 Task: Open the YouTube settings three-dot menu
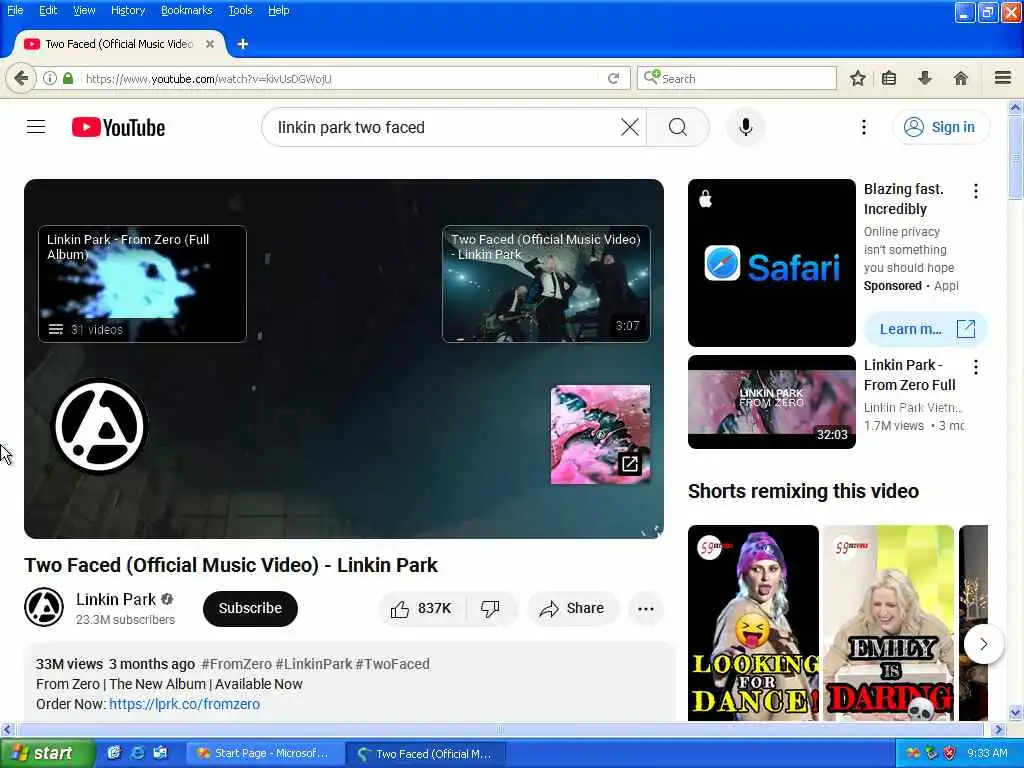(863, 127)
